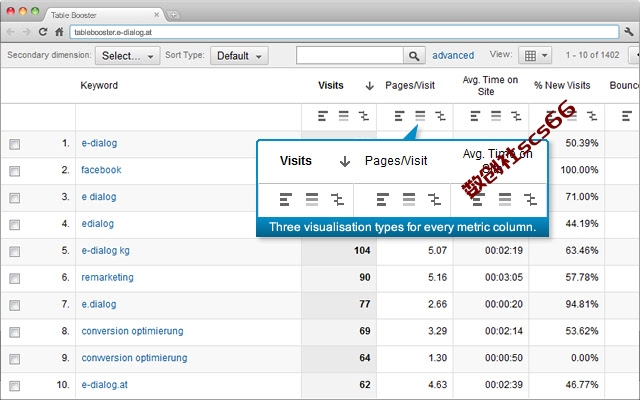
Task: Close the Table Booster tab
Action: [156, 15]
